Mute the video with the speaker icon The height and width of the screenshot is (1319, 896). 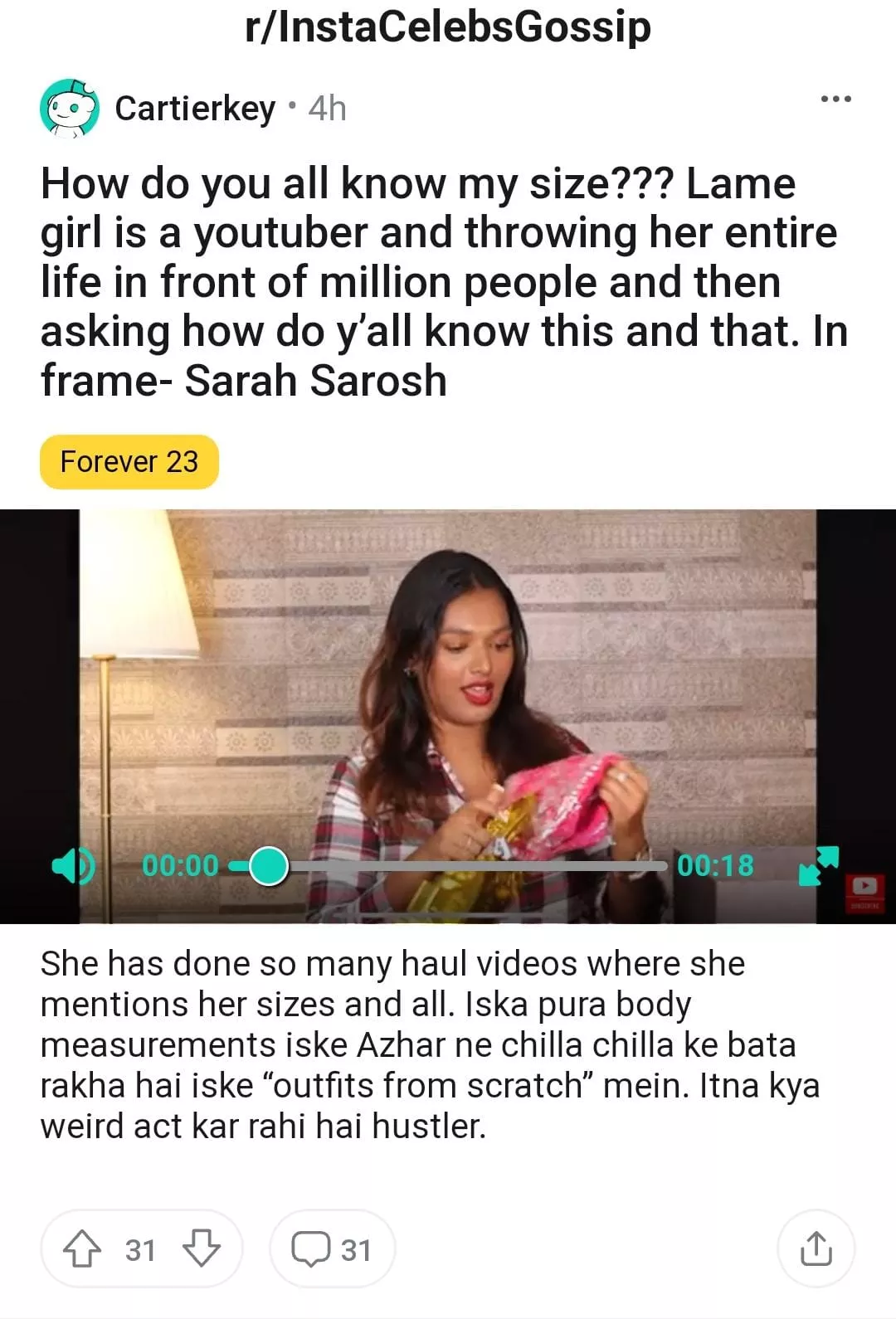74,866
